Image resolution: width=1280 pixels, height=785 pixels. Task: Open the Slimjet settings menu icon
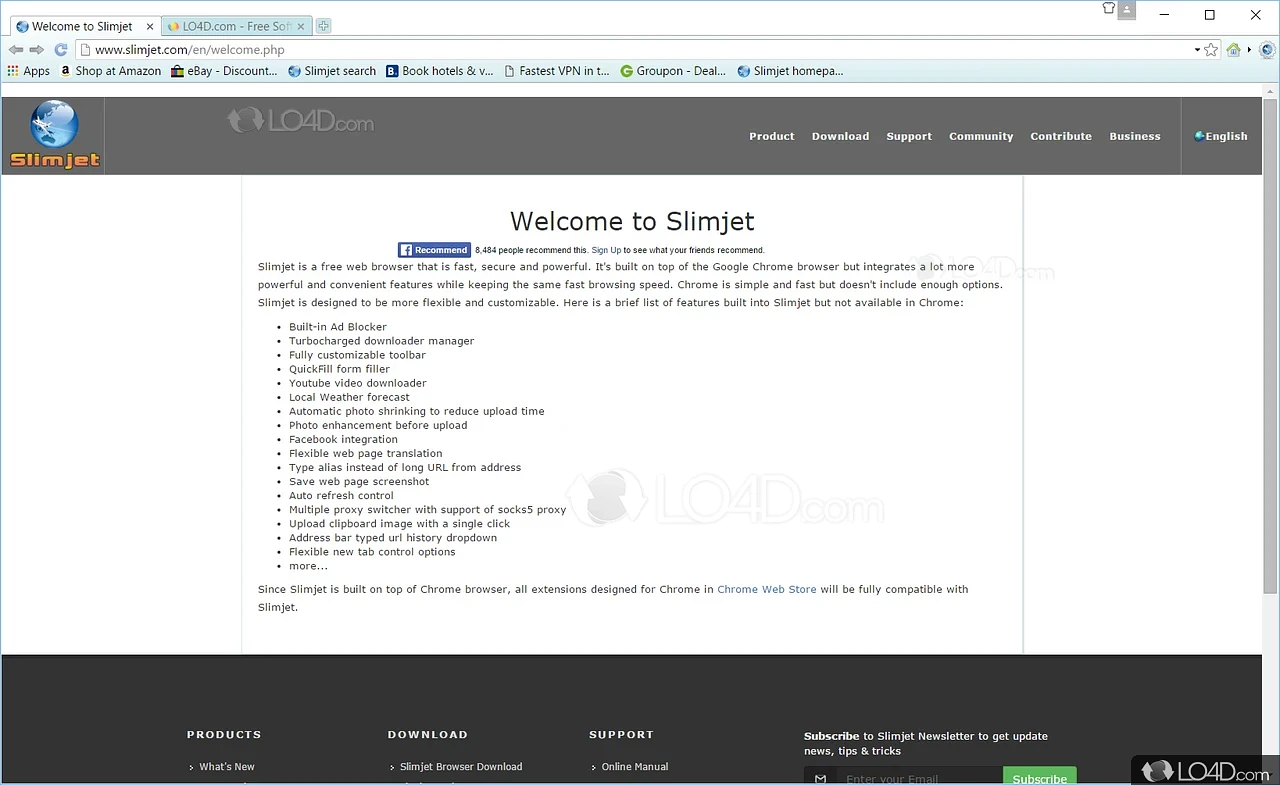click(x=1267, y=49)
